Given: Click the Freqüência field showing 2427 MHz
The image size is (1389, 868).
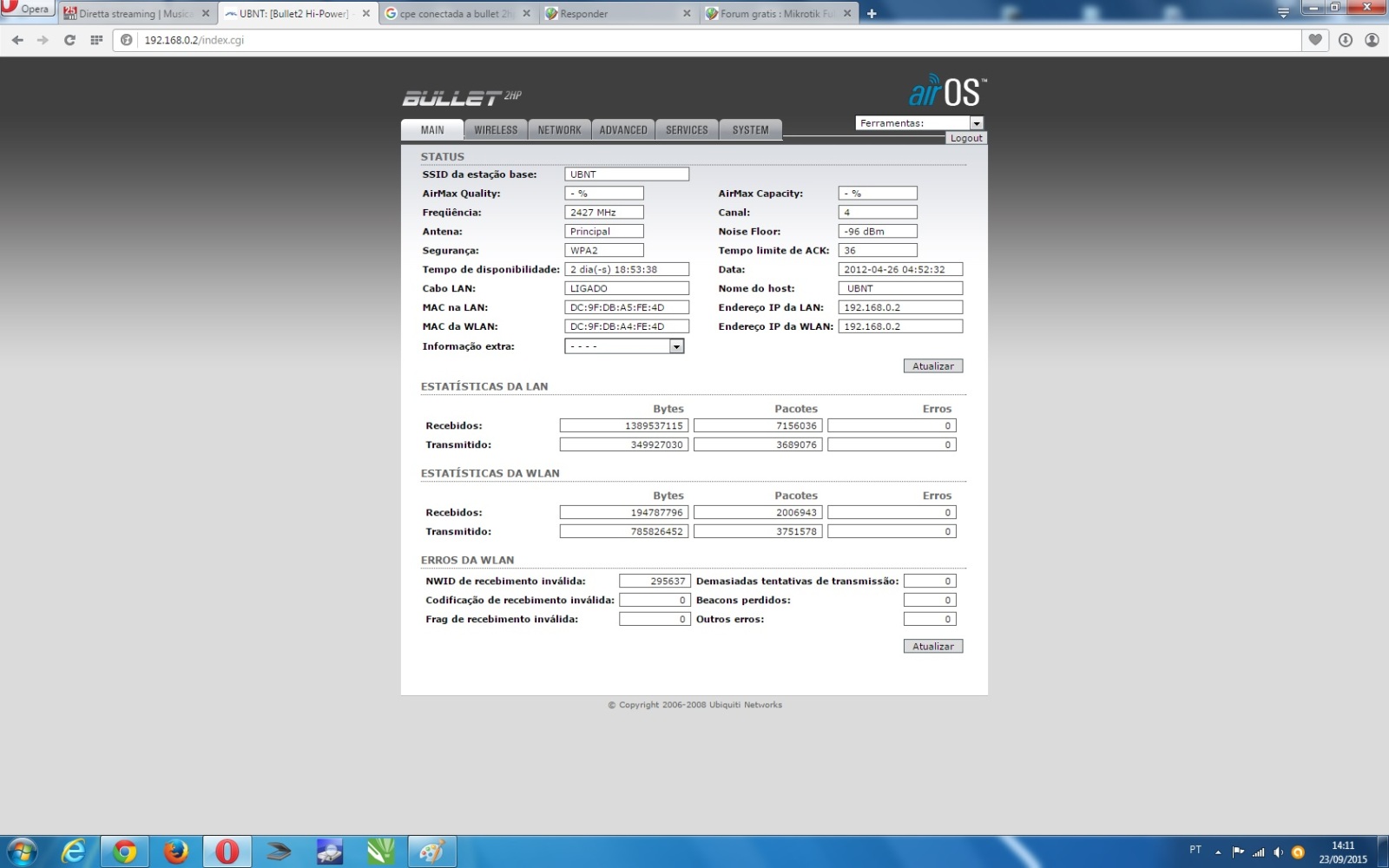Looking at the screenshot, I should [604, 213].
